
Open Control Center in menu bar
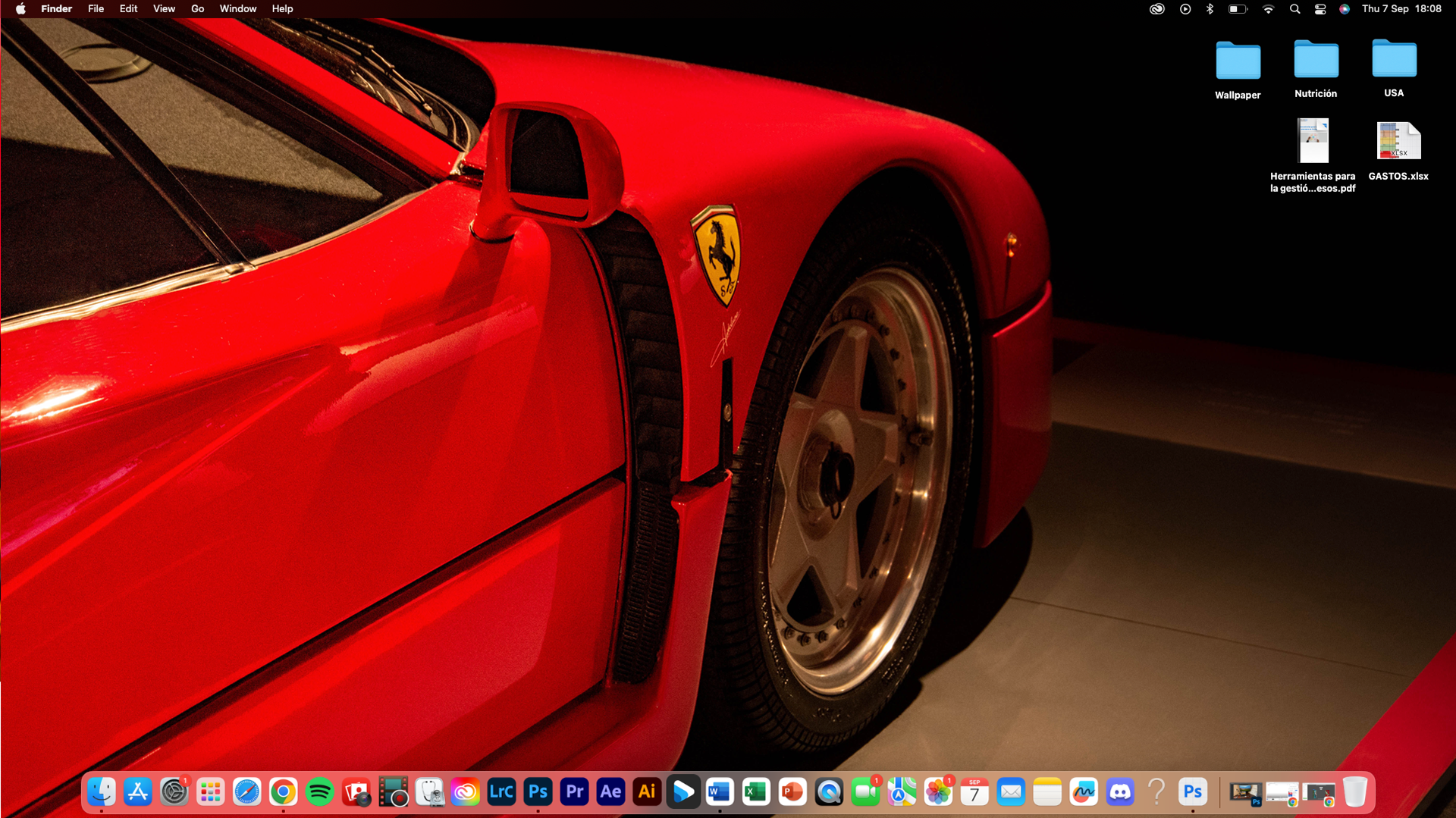[x=1320, y=9]
